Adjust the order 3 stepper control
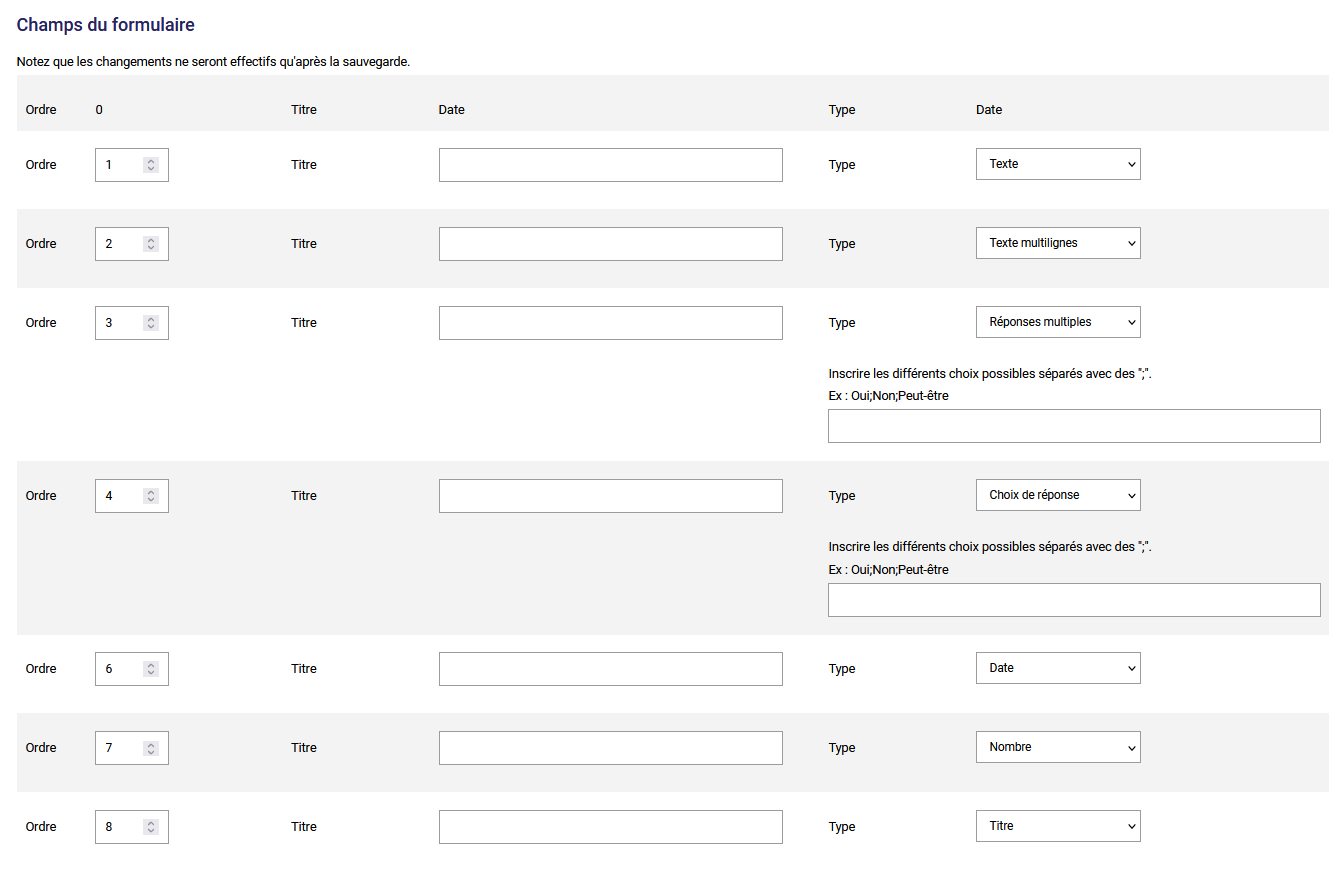The image size is (1338, 877). [x=151, y=323]
